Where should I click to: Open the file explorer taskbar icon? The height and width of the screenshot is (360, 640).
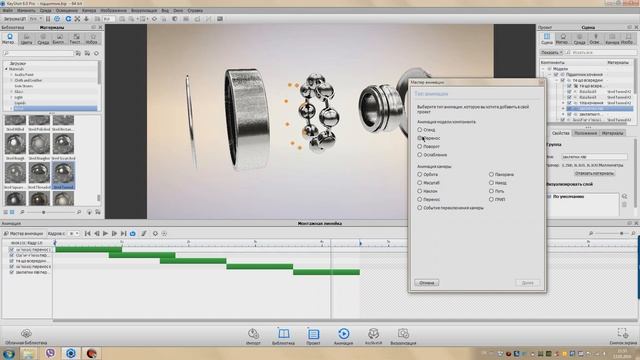(29, 353)
